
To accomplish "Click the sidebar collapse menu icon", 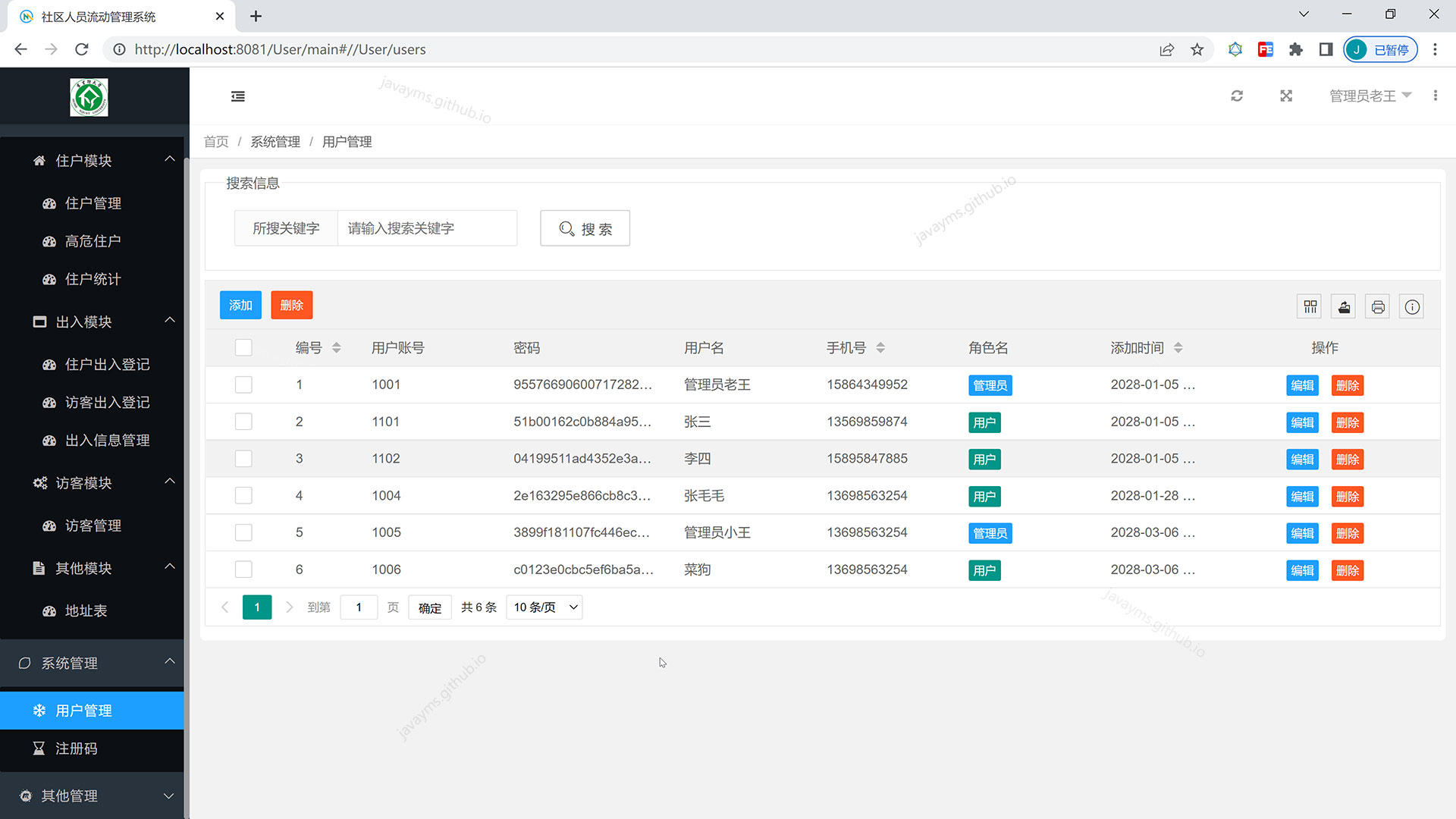I will click(x=237, y=96).
